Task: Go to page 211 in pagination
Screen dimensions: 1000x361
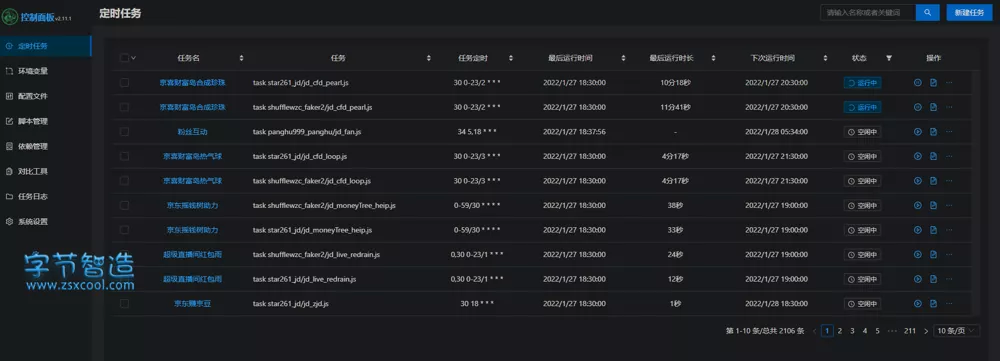Action: click(x=910, y=330)
